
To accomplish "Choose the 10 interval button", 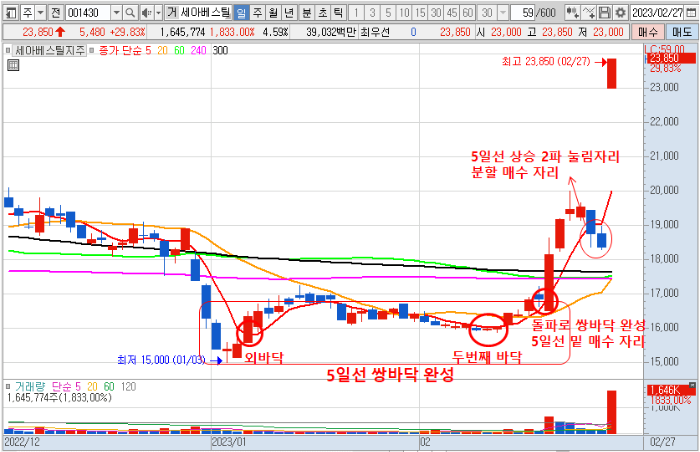I will 404,13.
